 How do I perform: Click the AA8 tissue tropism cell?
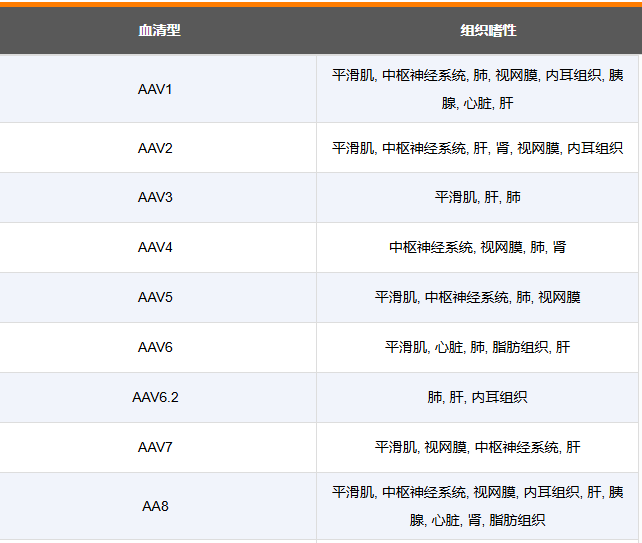pos(477,506)
